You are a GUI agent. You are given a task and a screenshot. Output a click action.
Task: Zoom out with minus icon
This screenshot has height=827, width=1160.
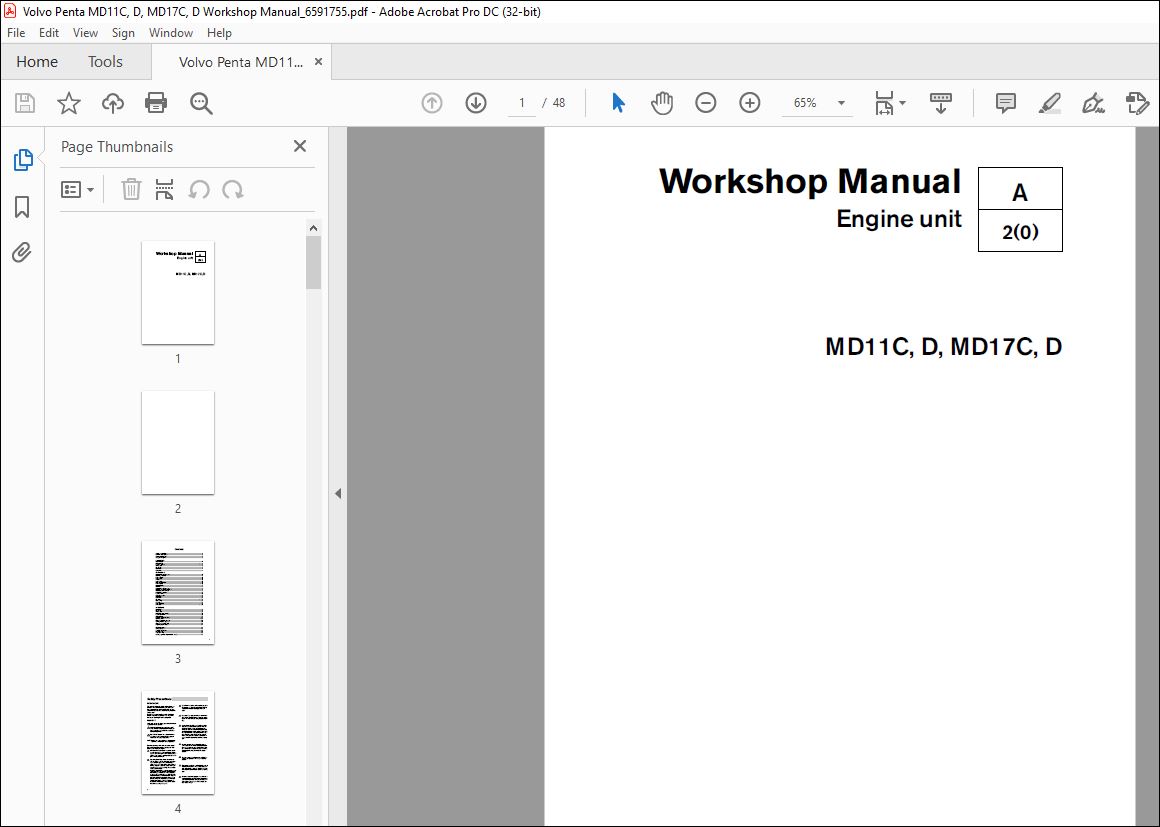(706, 103)
